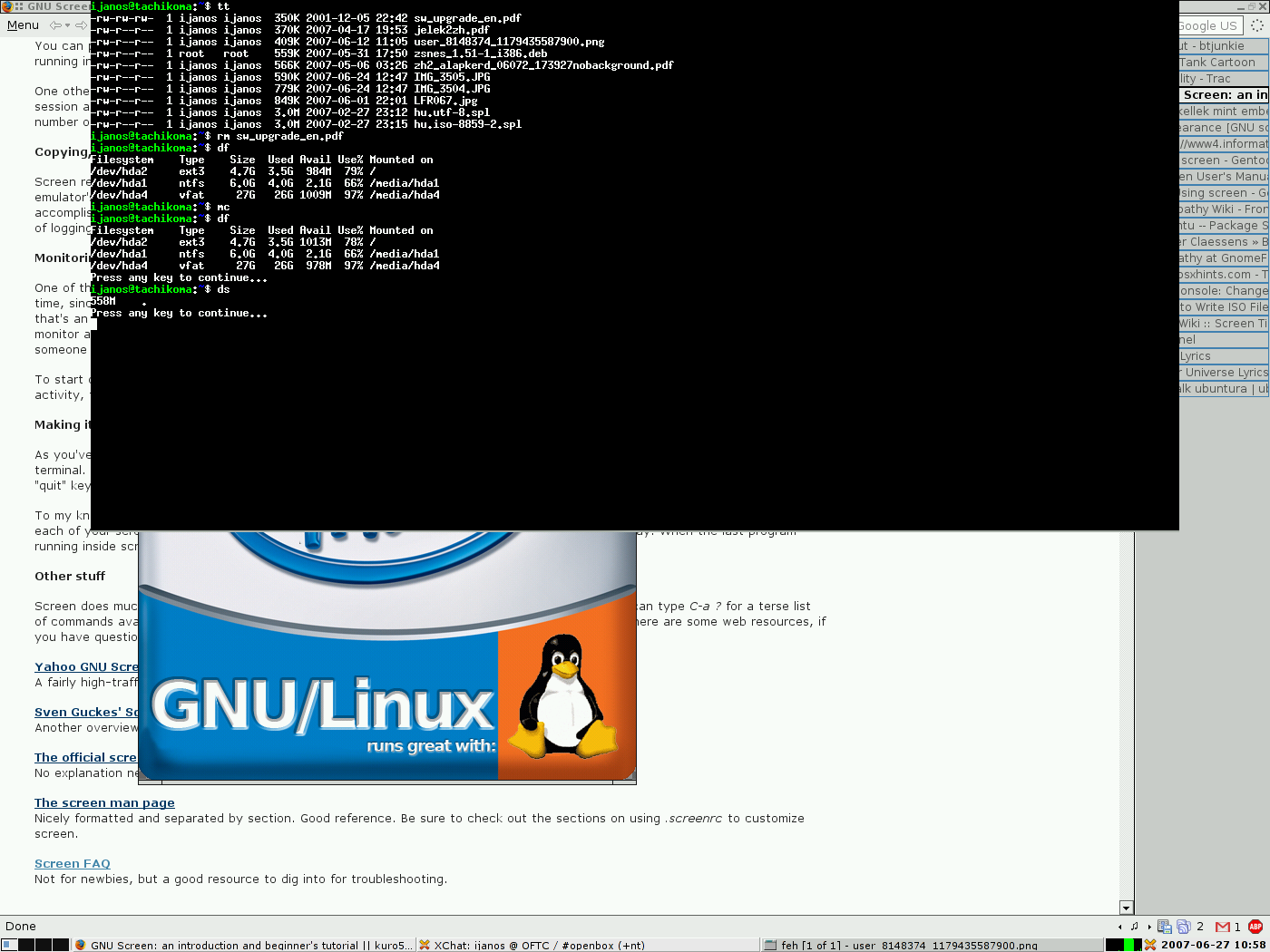
Task: Open the Firefox Menu
Action: [23, 25]
